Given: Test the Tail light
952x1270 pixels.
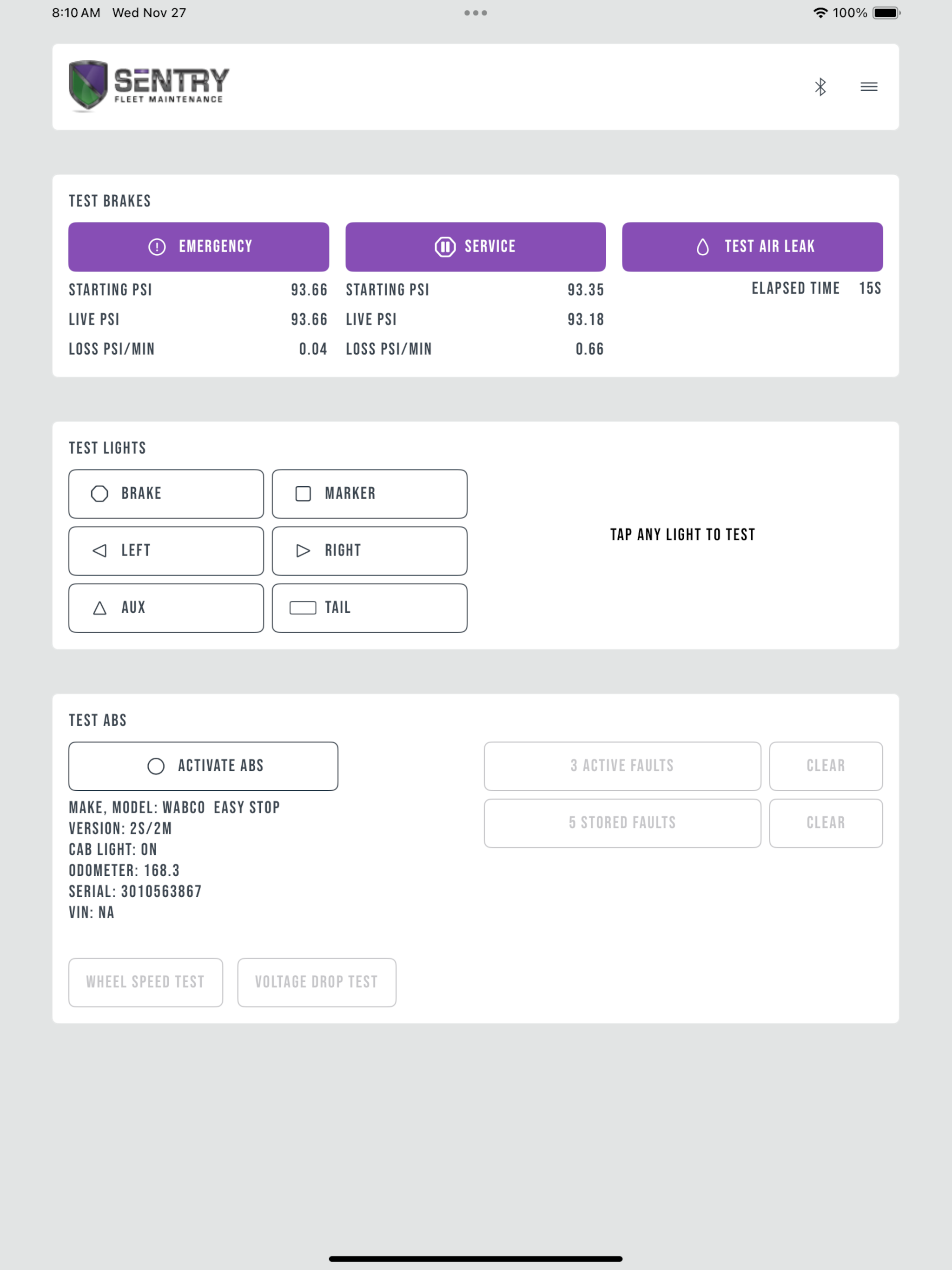Looking at the screenshot, I should click(369, 608).
